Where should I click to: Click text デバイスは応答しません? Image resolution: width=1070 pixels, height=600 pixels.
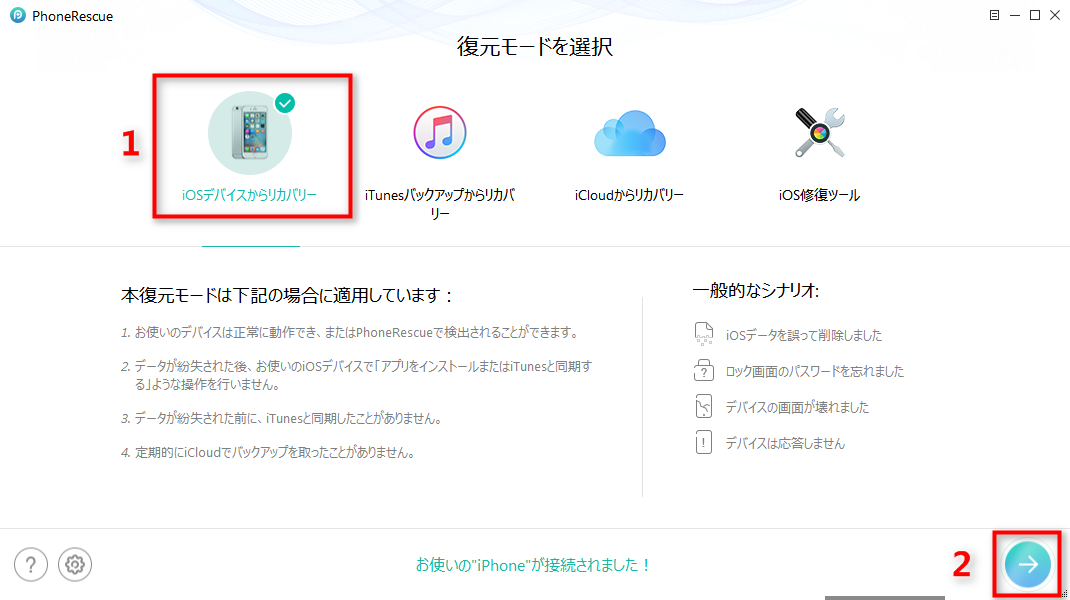click(x=785, y=444)
